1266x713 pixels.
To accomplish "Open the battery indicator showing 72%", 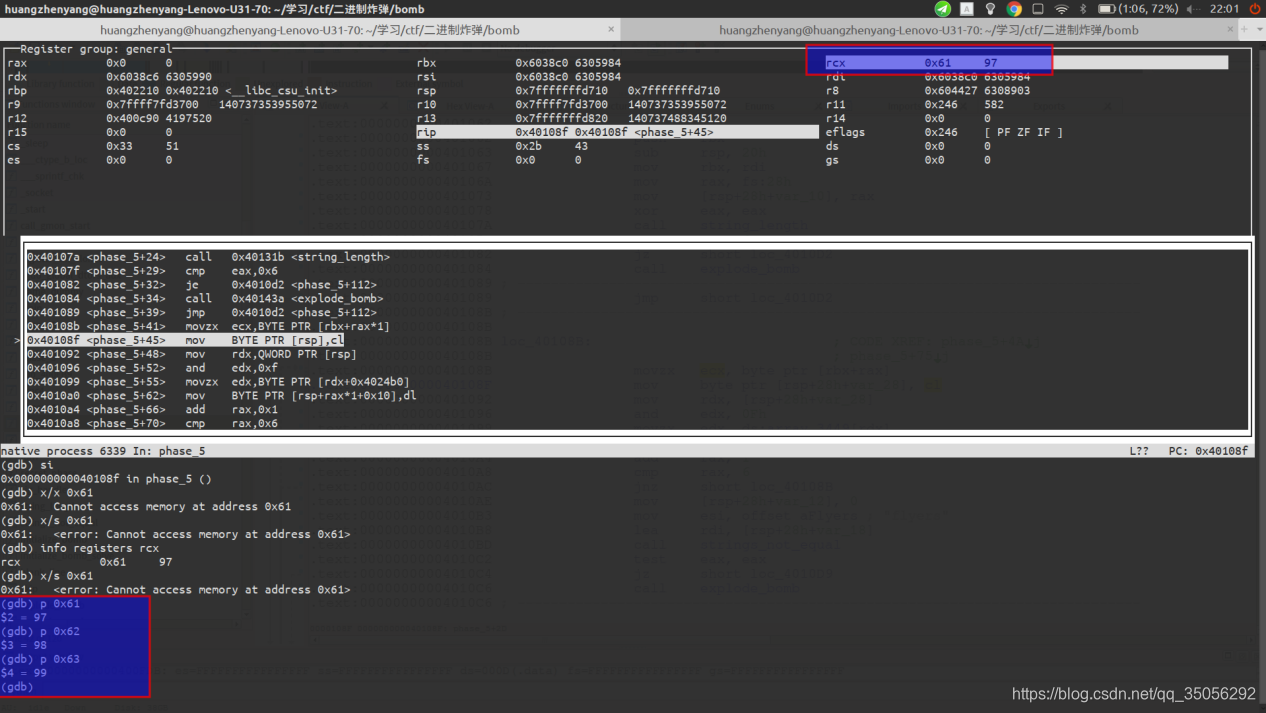I will click(1138, 9).
